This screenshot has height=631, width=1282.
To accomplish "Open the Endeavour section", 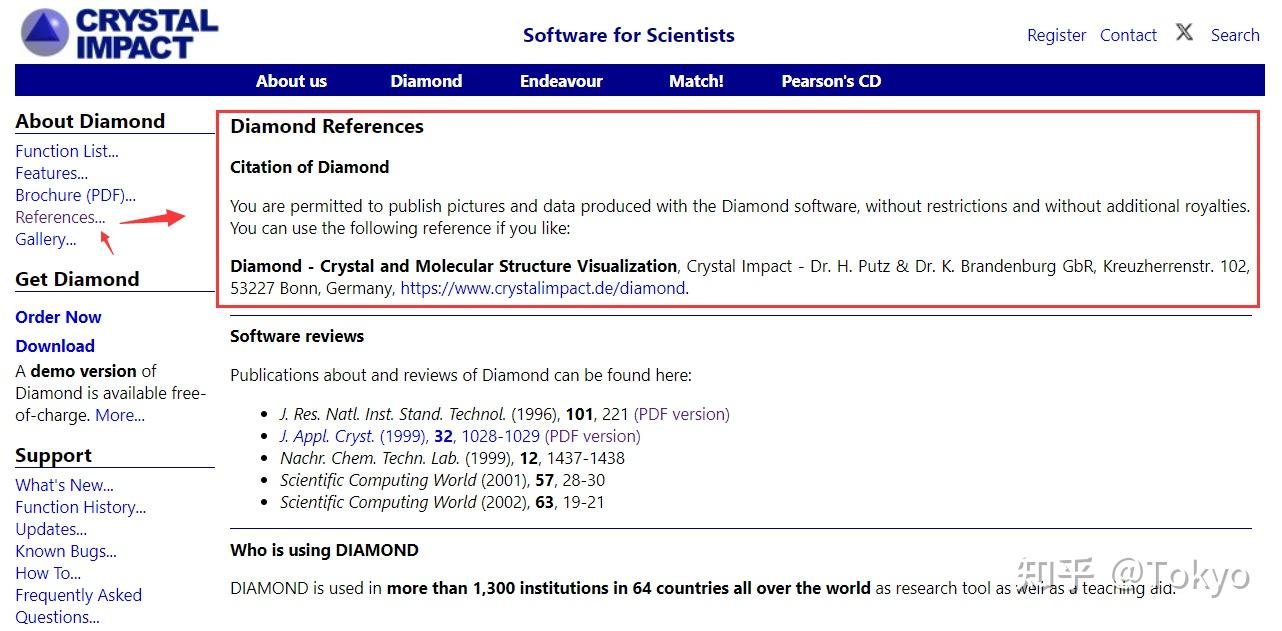I will (561, 81).
